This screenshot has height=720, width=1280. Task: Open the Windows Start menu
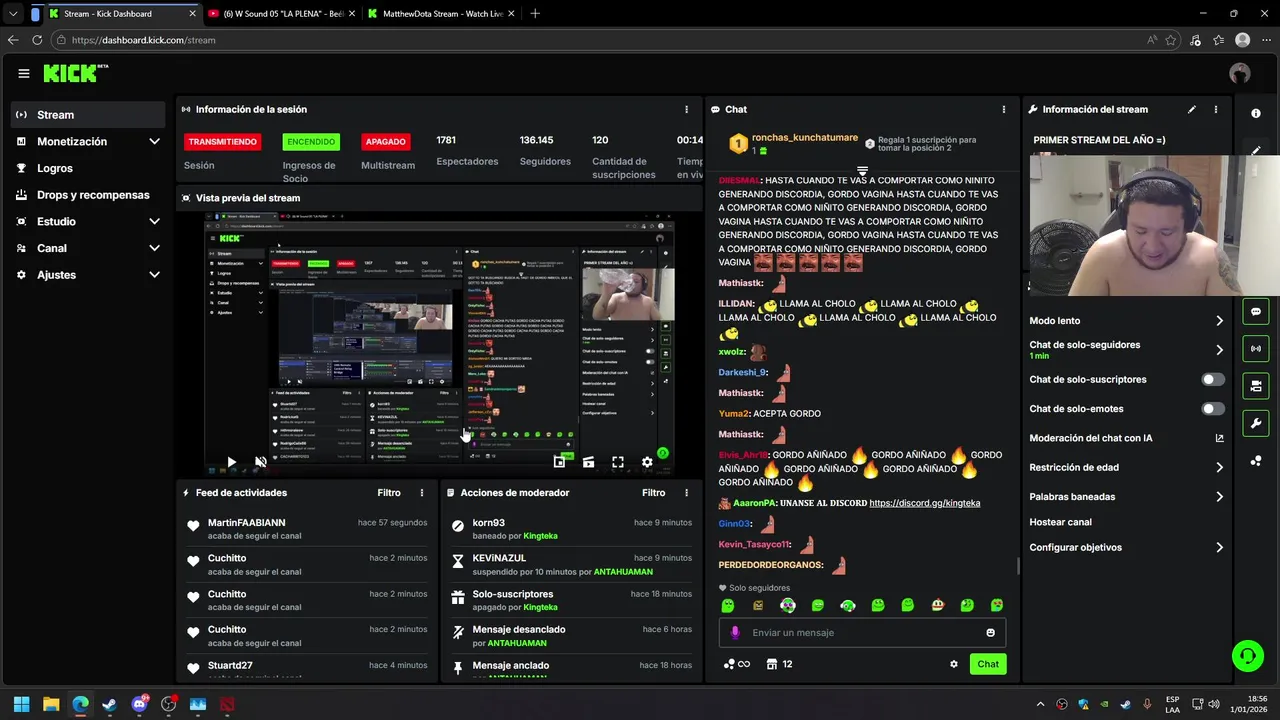click(x=22, y=704)
